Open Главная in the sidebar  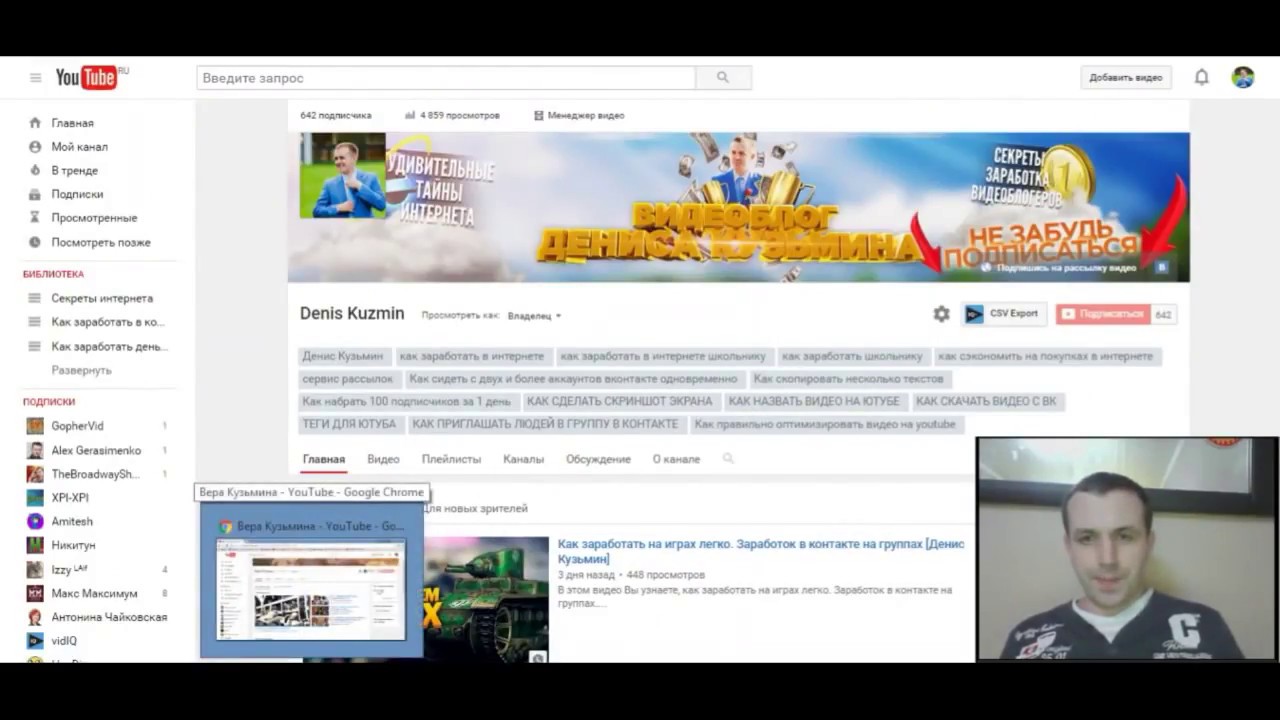coord(72,123)
